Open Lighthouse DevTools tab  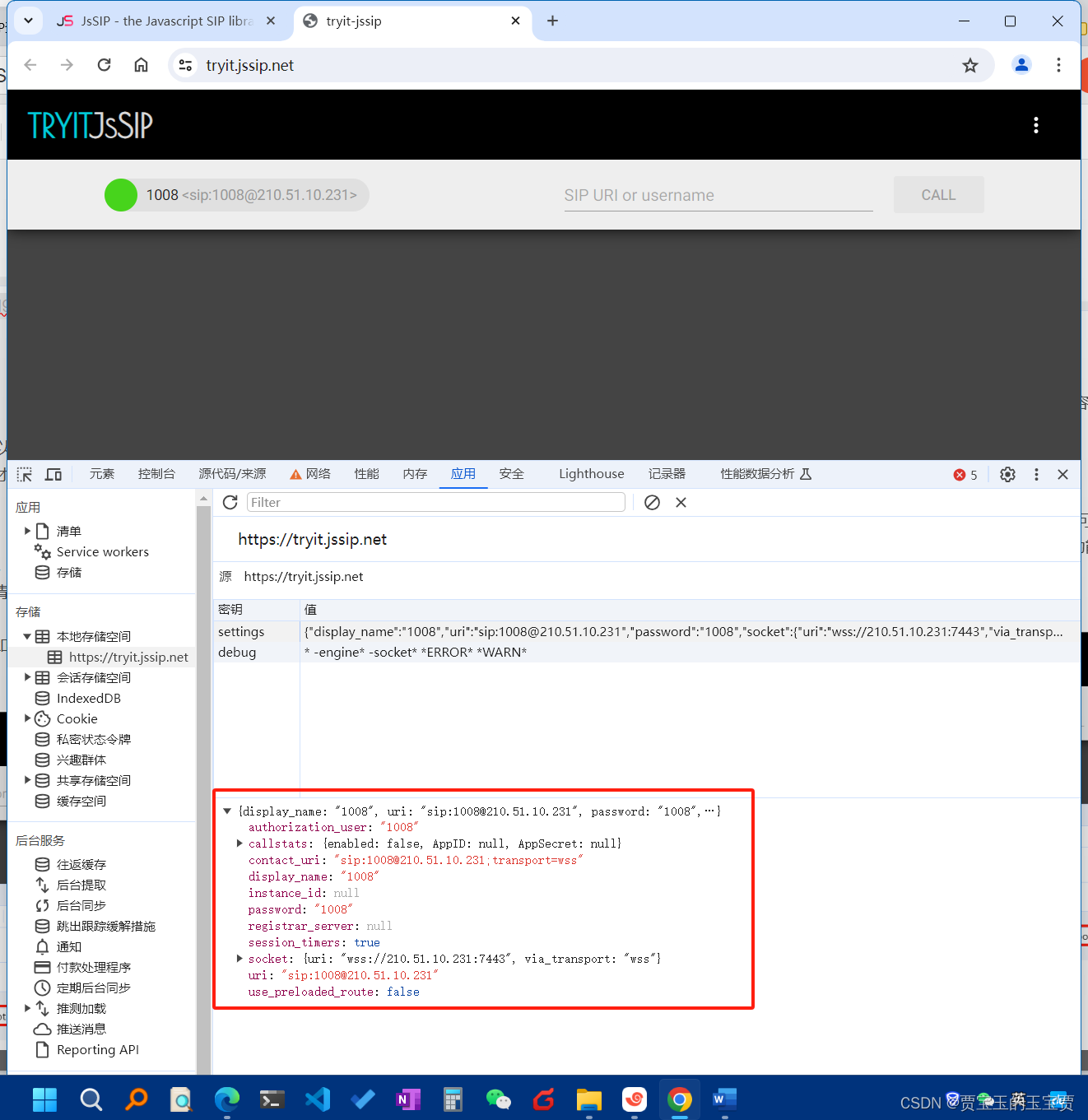[592, 474]
